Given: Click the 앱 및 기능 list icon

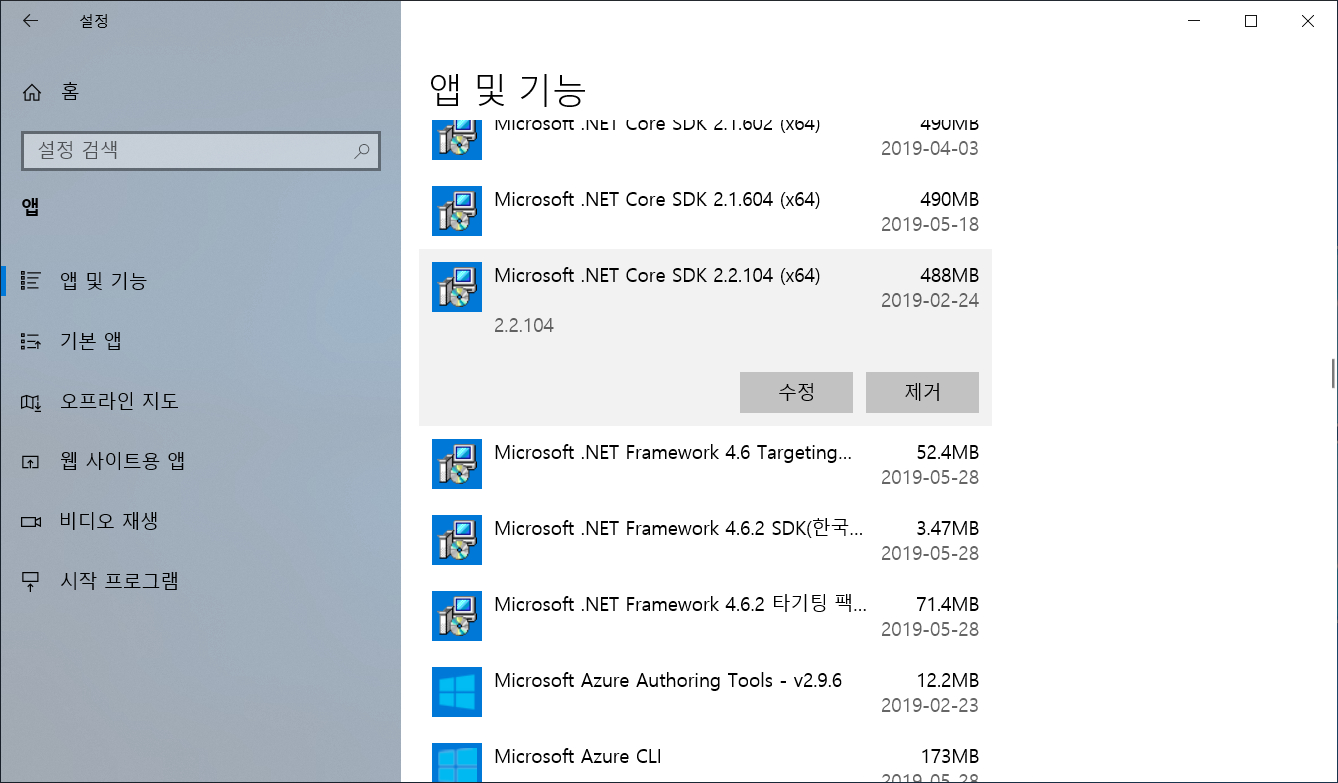Looking at the screenshot, I should point(31,281).
